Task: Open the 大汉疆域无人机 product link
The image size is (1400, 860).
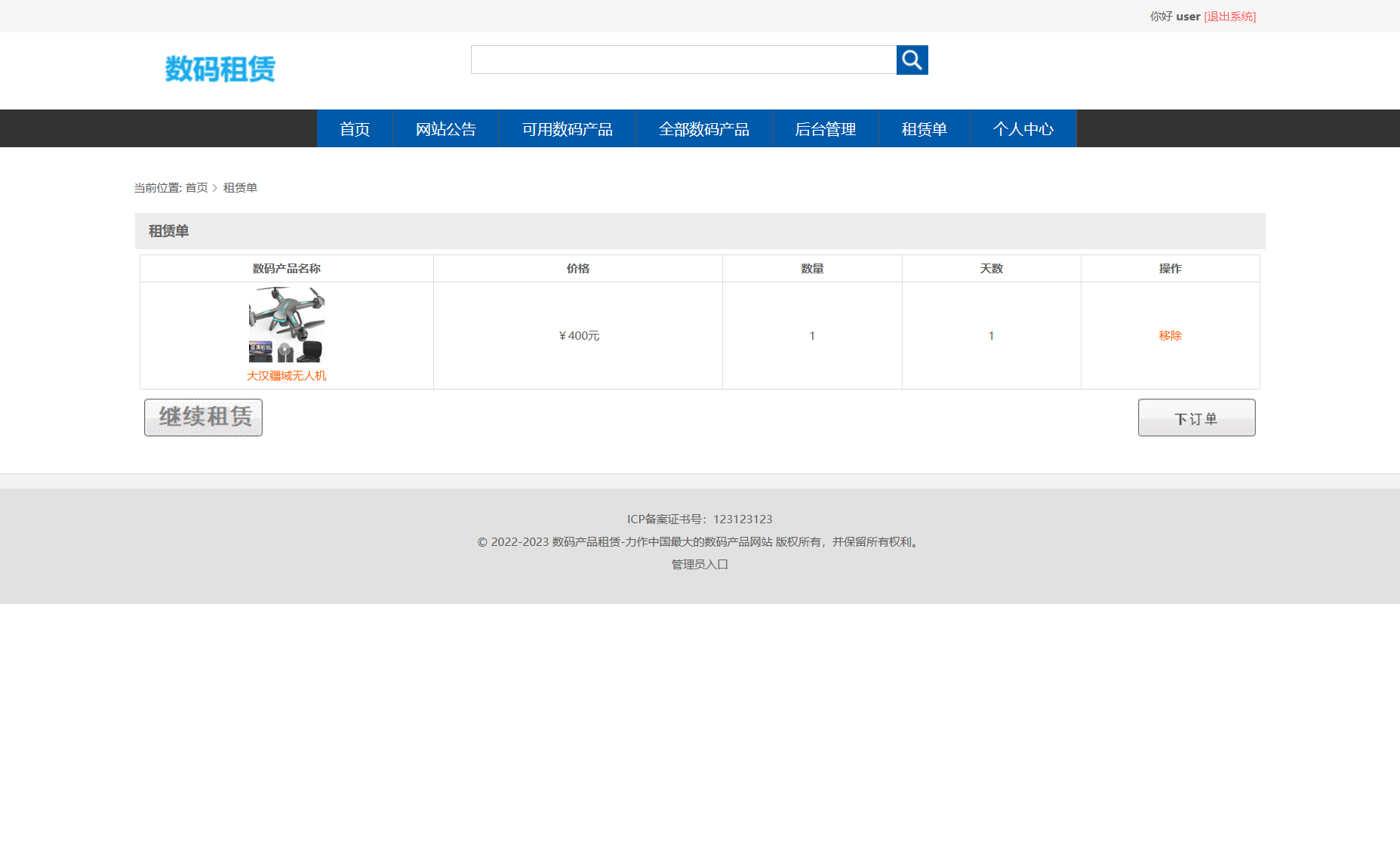Action: coord(287,375)
